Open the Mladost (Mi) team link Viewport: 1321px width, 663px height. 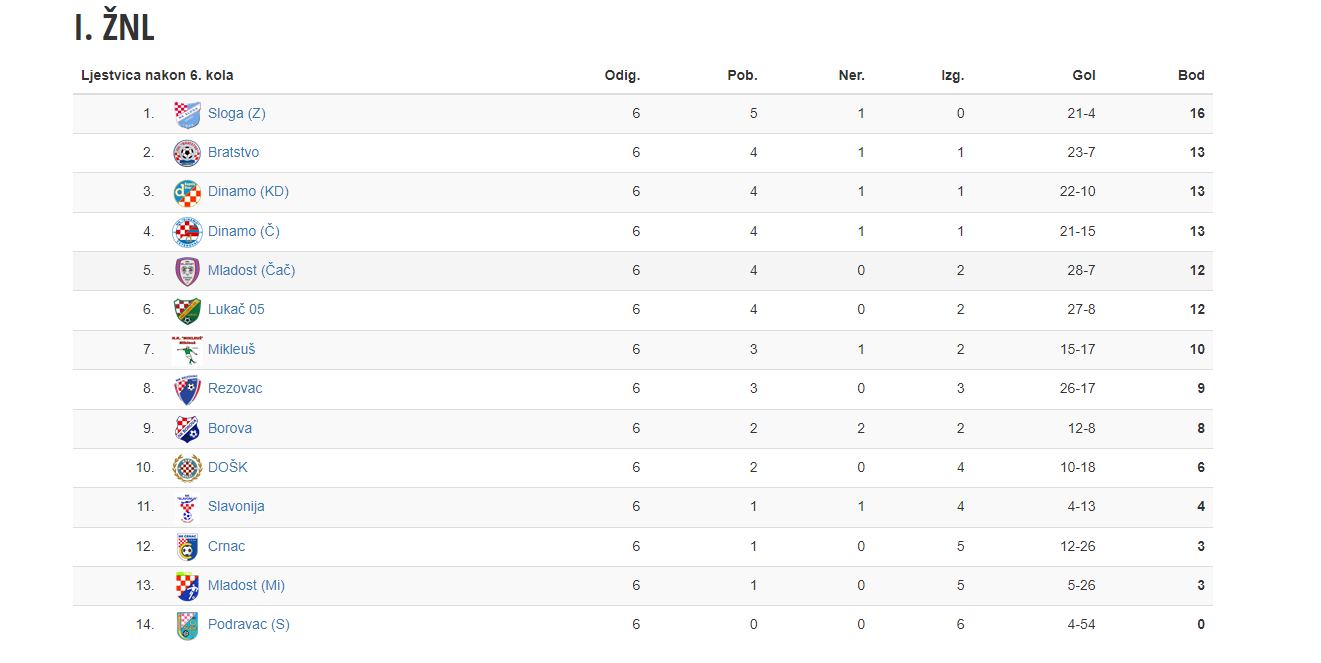pos(246,585)
